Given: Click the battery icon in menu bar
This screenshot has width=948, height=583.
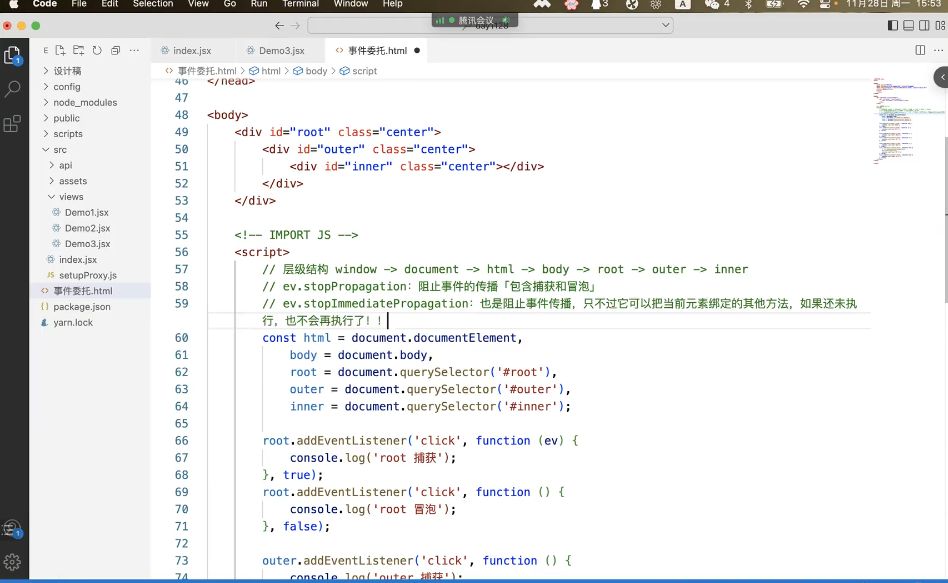Looking at the screenshot, I should [774, 4].
